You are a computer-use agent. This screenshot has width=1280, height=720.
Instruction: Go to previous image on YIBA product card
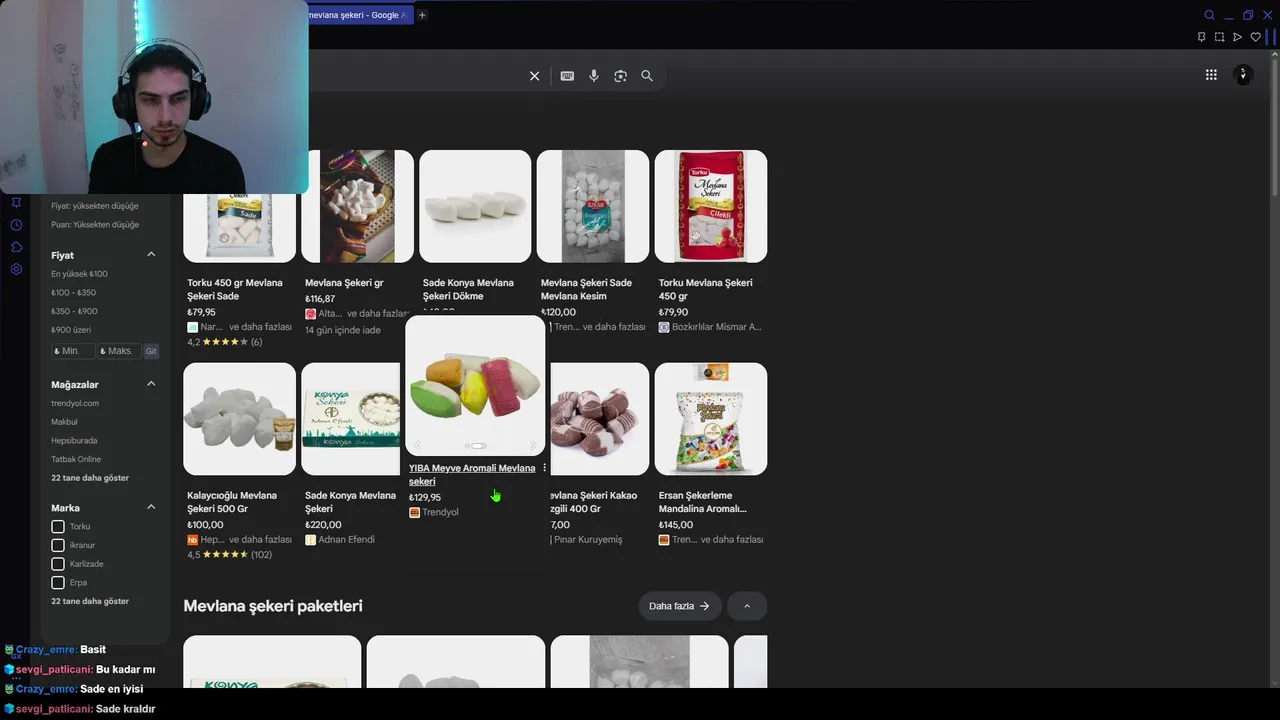pyautogui.click(x=417, y=446)
